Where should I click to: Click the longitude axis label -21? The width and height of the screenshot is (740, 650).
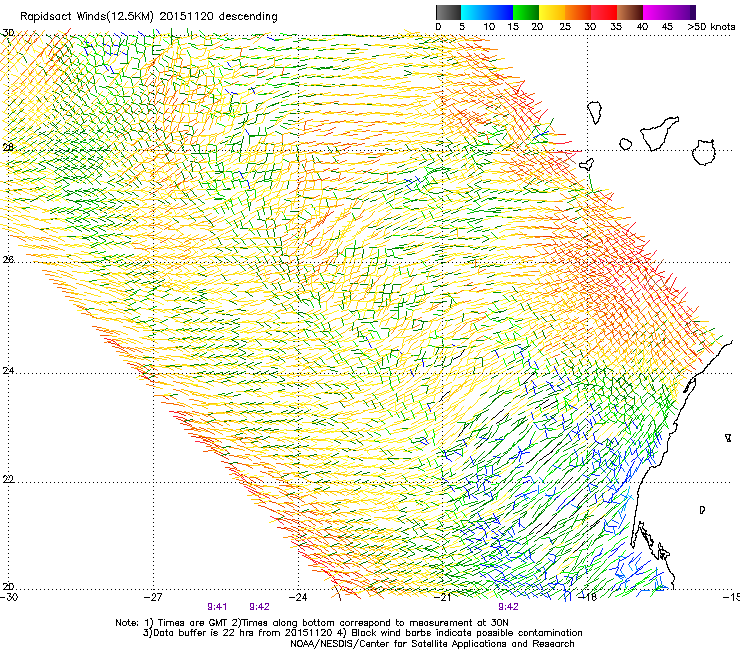pyautogui.click(x=444, y=597)
